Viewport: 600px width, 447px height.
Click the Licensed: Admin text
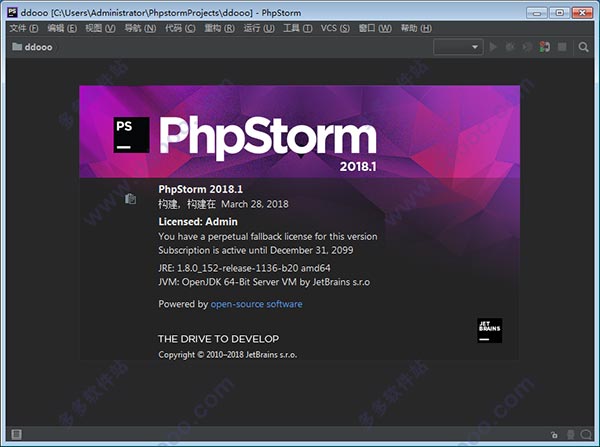coord(198,222)
